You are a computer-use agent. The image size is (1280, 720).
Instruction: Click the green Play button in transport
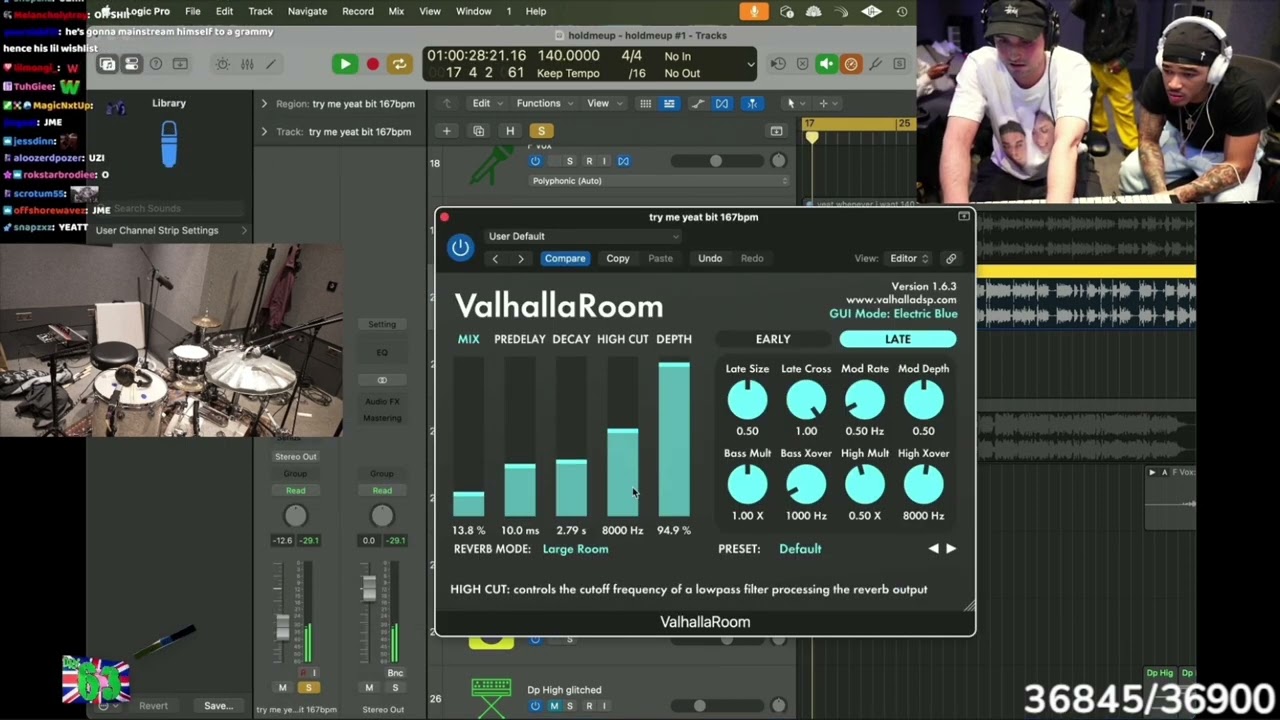point(345,64)
